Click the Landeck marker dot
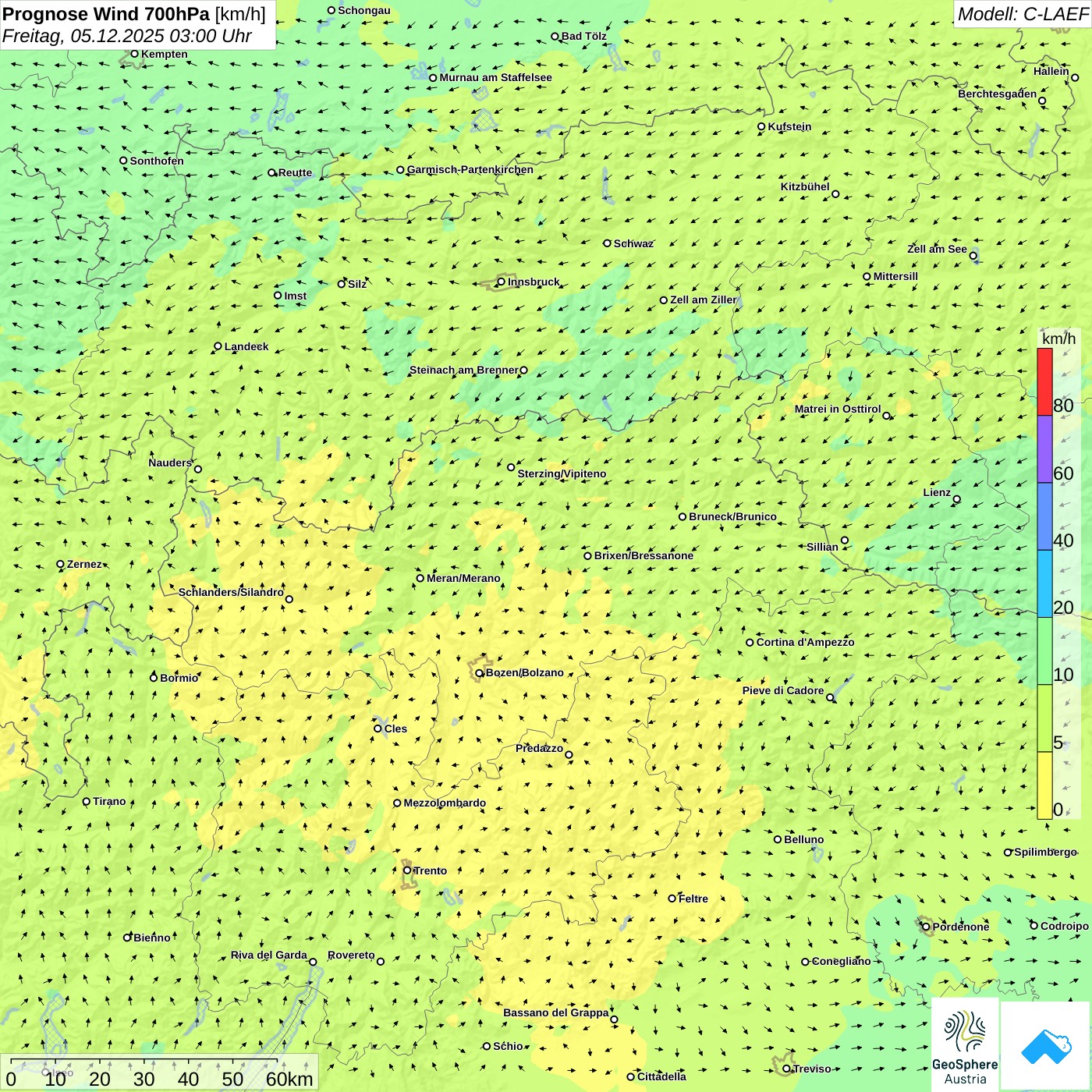 [x=218, y=346]
